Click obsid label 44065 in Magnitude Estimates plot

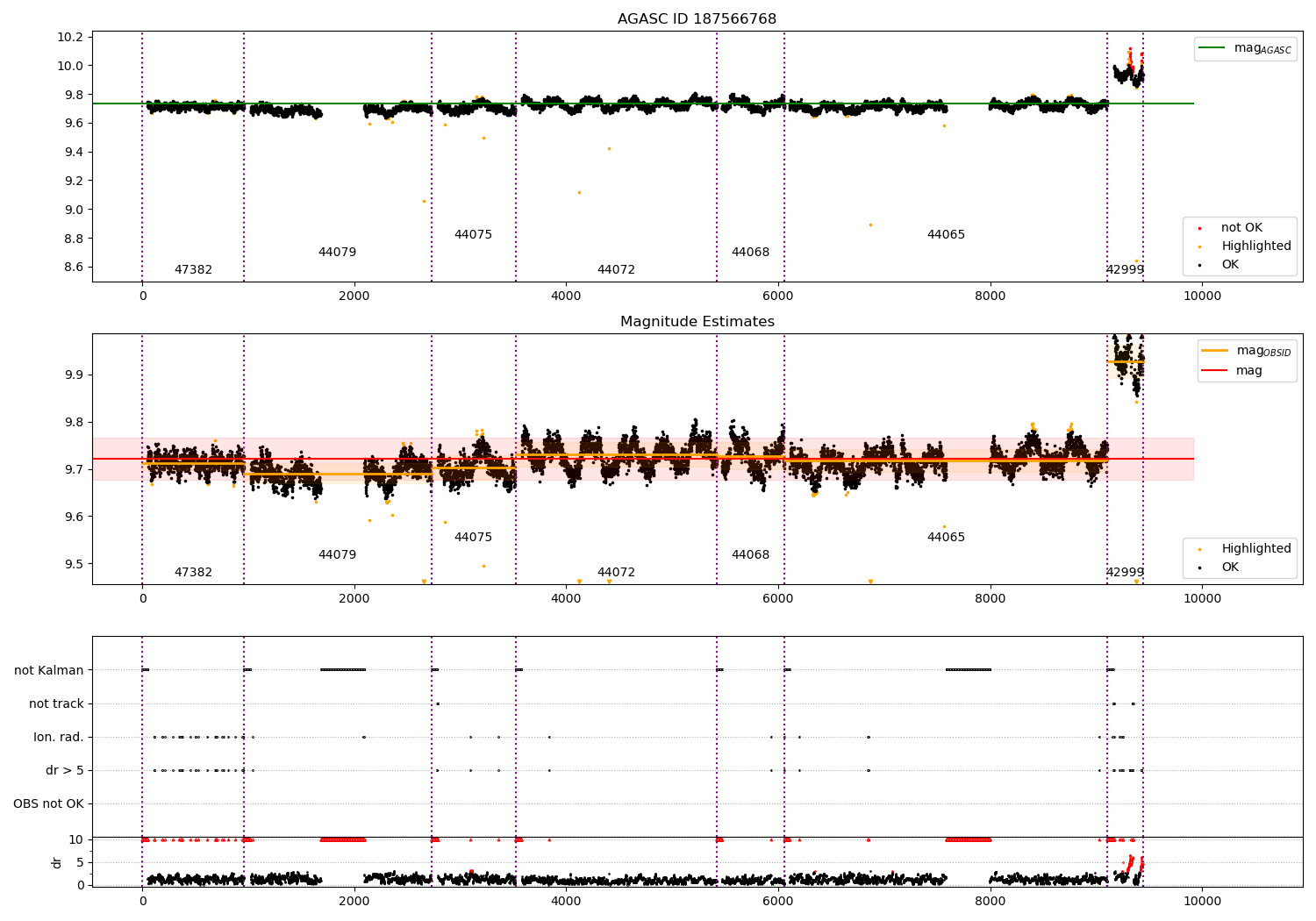pyautogui.click(x=946, y=538)
